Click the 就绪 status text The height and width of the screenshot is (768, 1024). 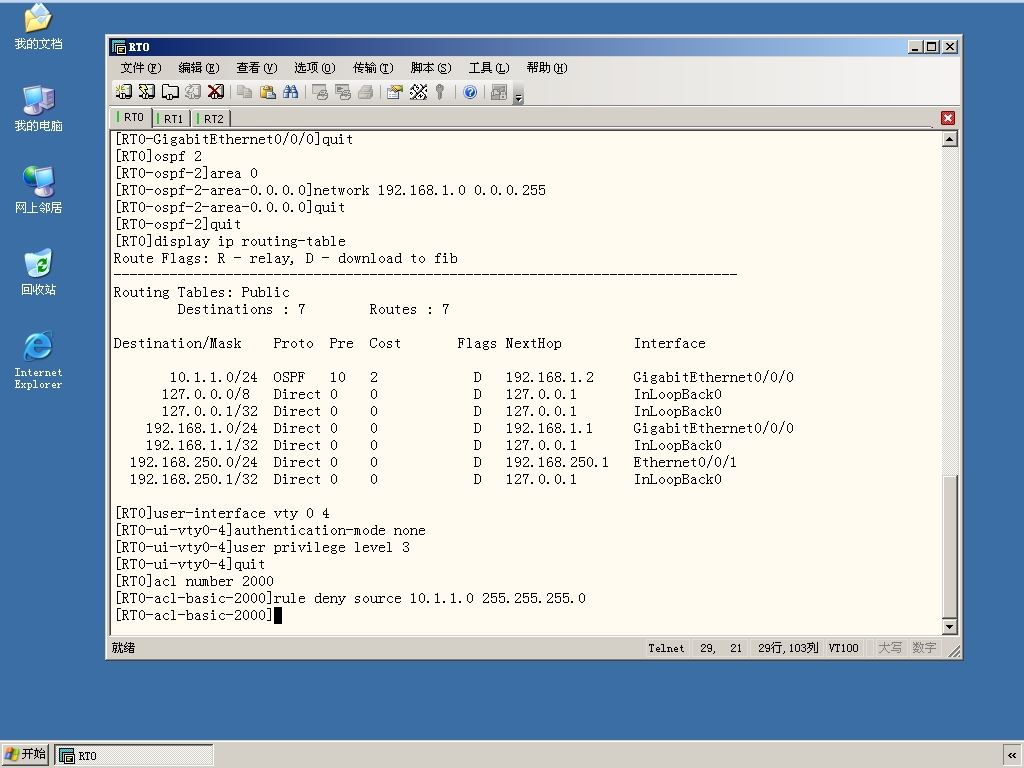(x=123, y=648)
